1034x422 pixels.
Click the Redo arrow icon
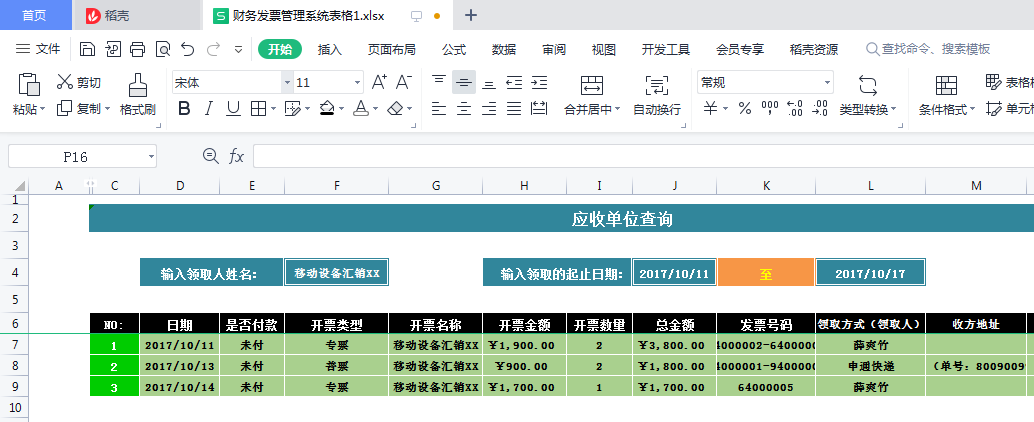coord(213,49)
